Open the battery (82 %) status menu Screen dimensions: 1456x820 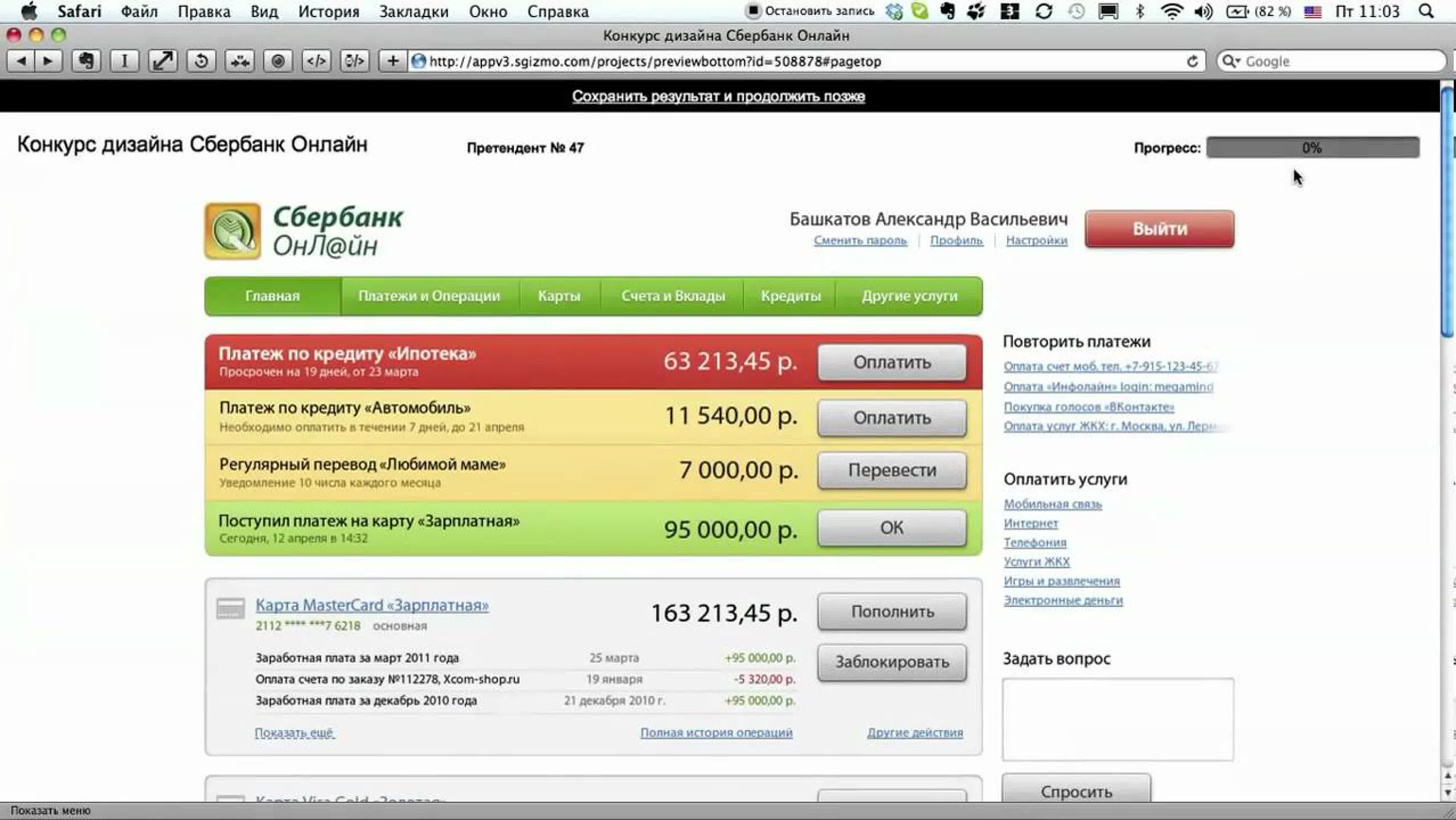[1259, 11]
